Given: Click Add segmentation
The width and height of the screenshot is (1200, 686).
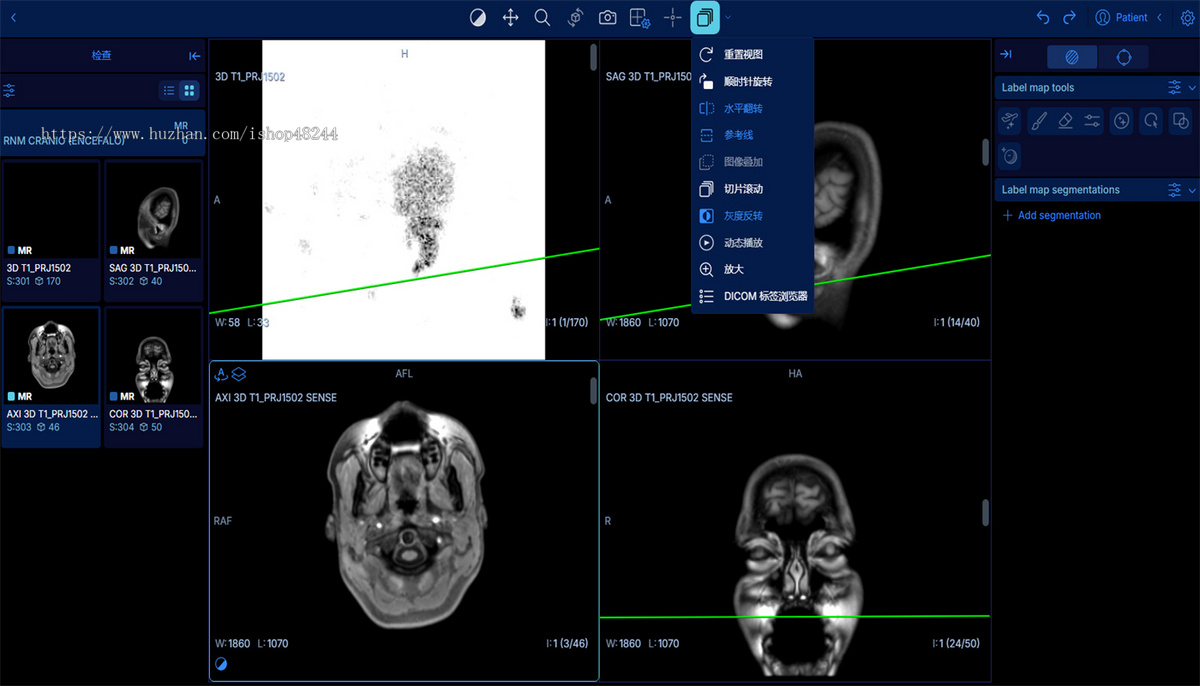Looking at the screenshot, I should pos(1051,215).
